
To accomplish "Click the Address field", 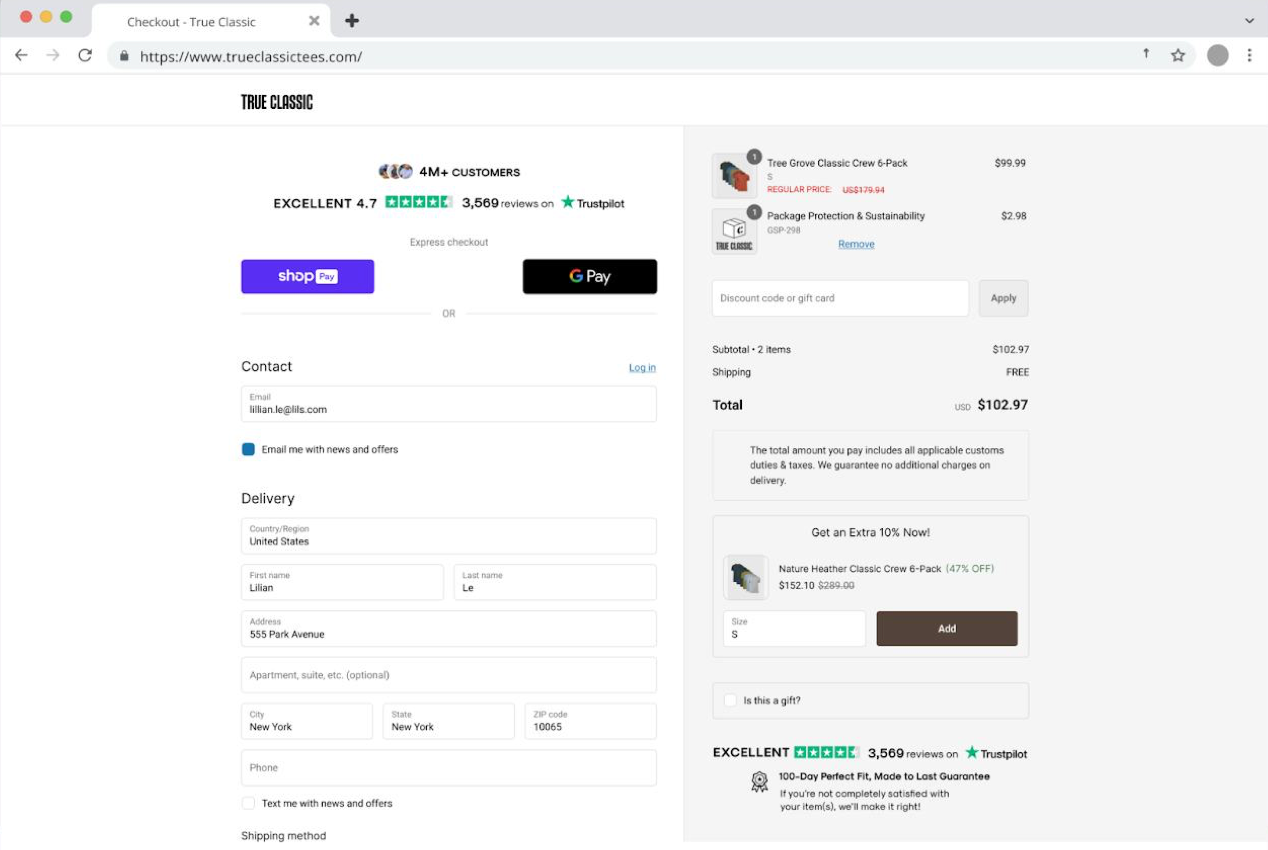I will [449, 629].
